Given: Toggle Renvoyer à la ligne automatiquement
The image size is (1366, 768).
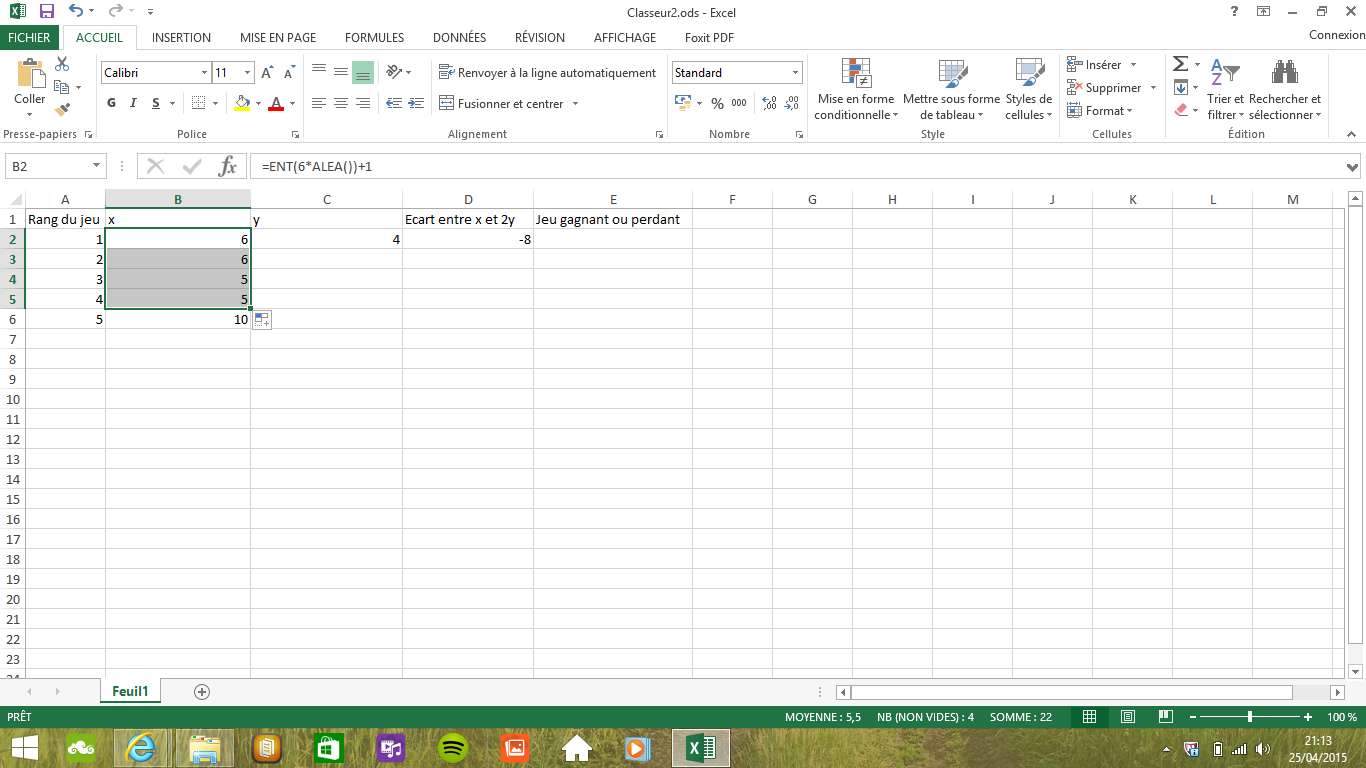Looking at the screenshot, I should [547, 73].
